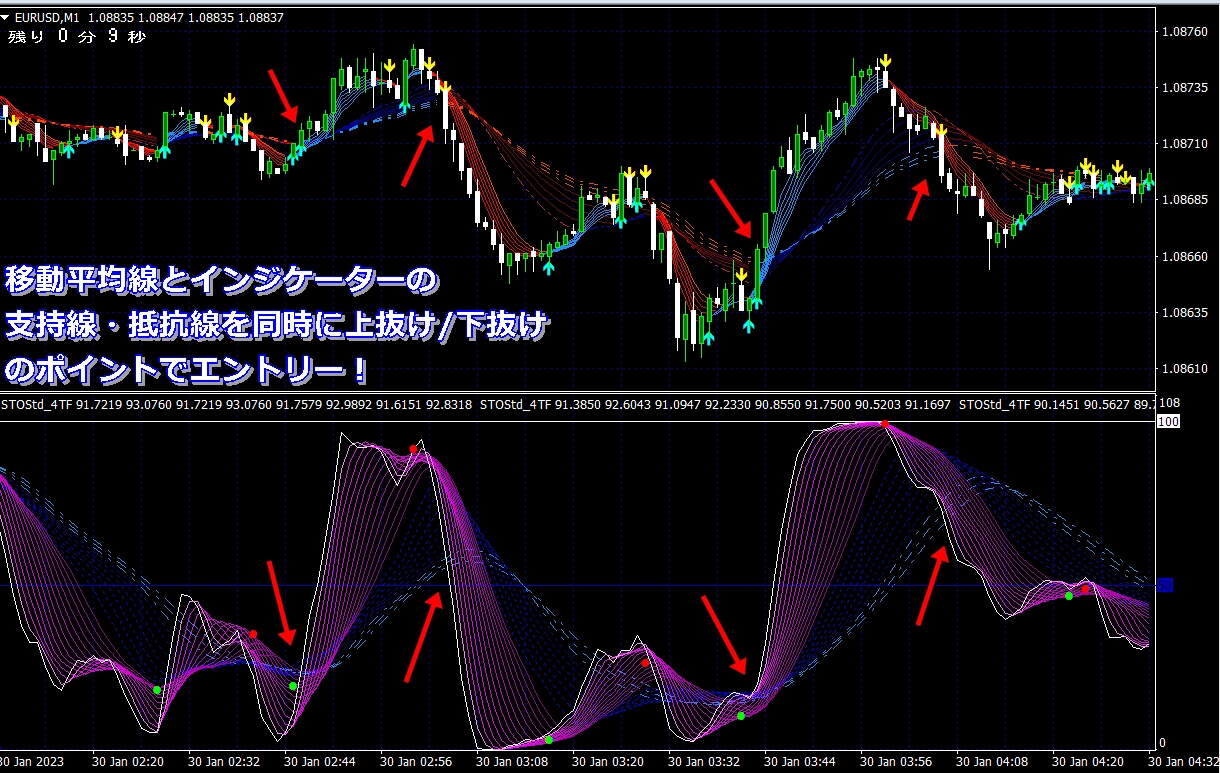Click the yellow down arrow above the highest candle near 03:56
The image size is (1220, 773).
[x=885, y=63]
